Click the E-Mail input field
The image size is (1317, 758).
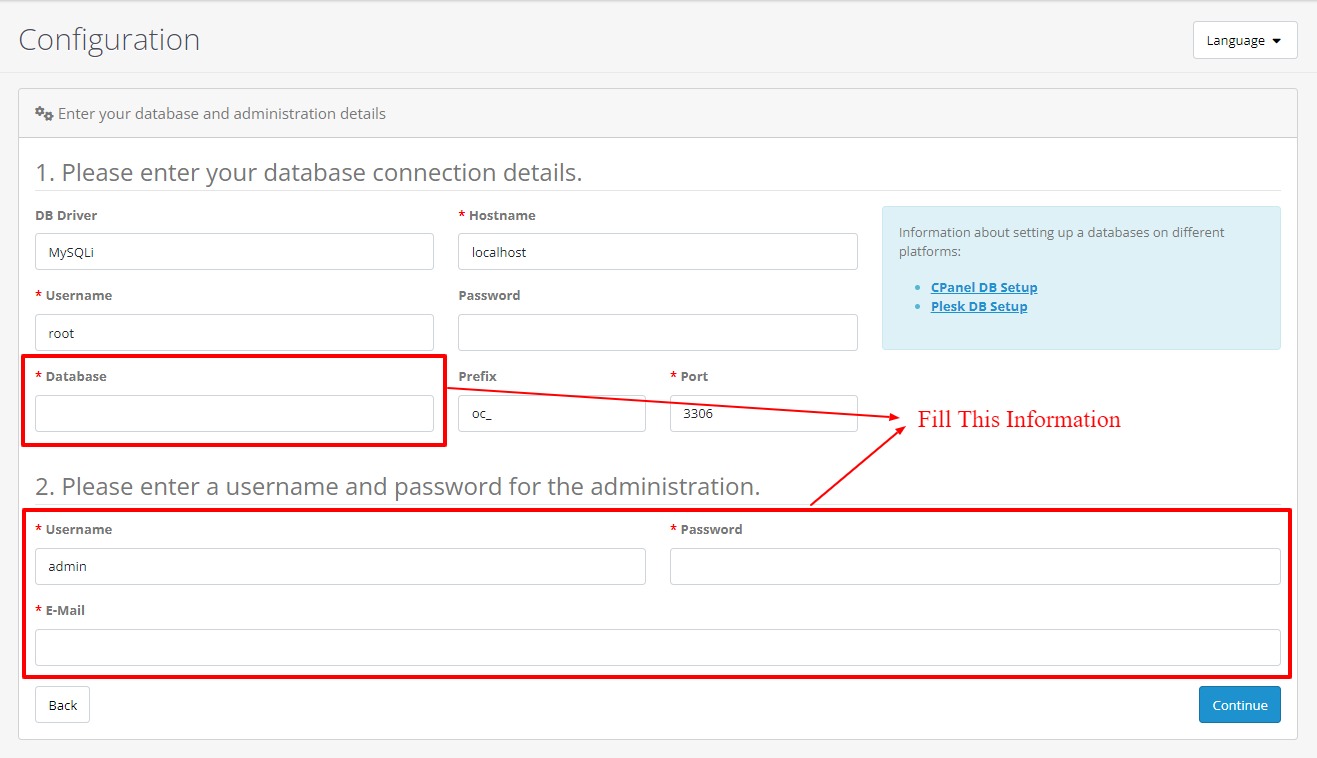coord(657,647)
